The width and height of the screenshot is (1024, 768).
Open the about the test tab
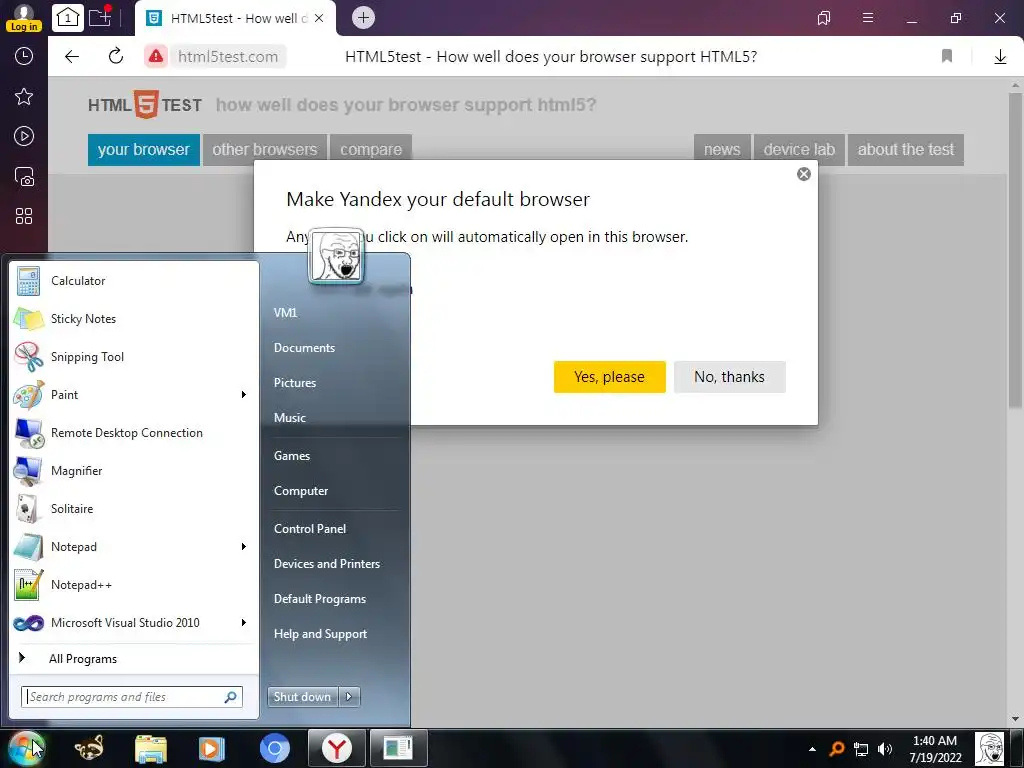[x=906, y=150]
